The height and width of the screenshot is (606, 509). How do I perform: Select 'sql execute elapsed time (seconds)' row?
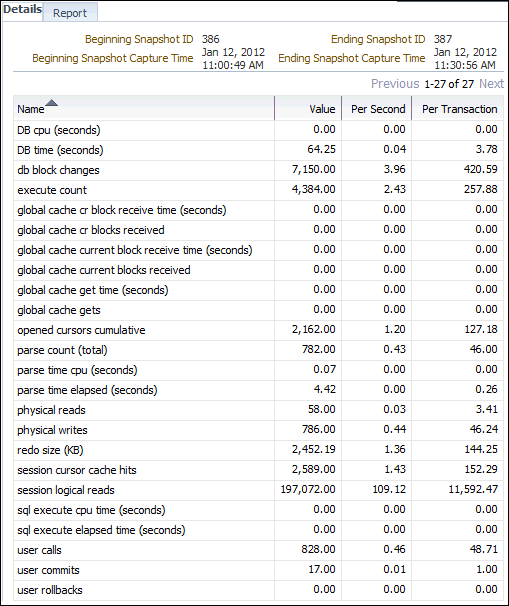(x=101, y=530)
